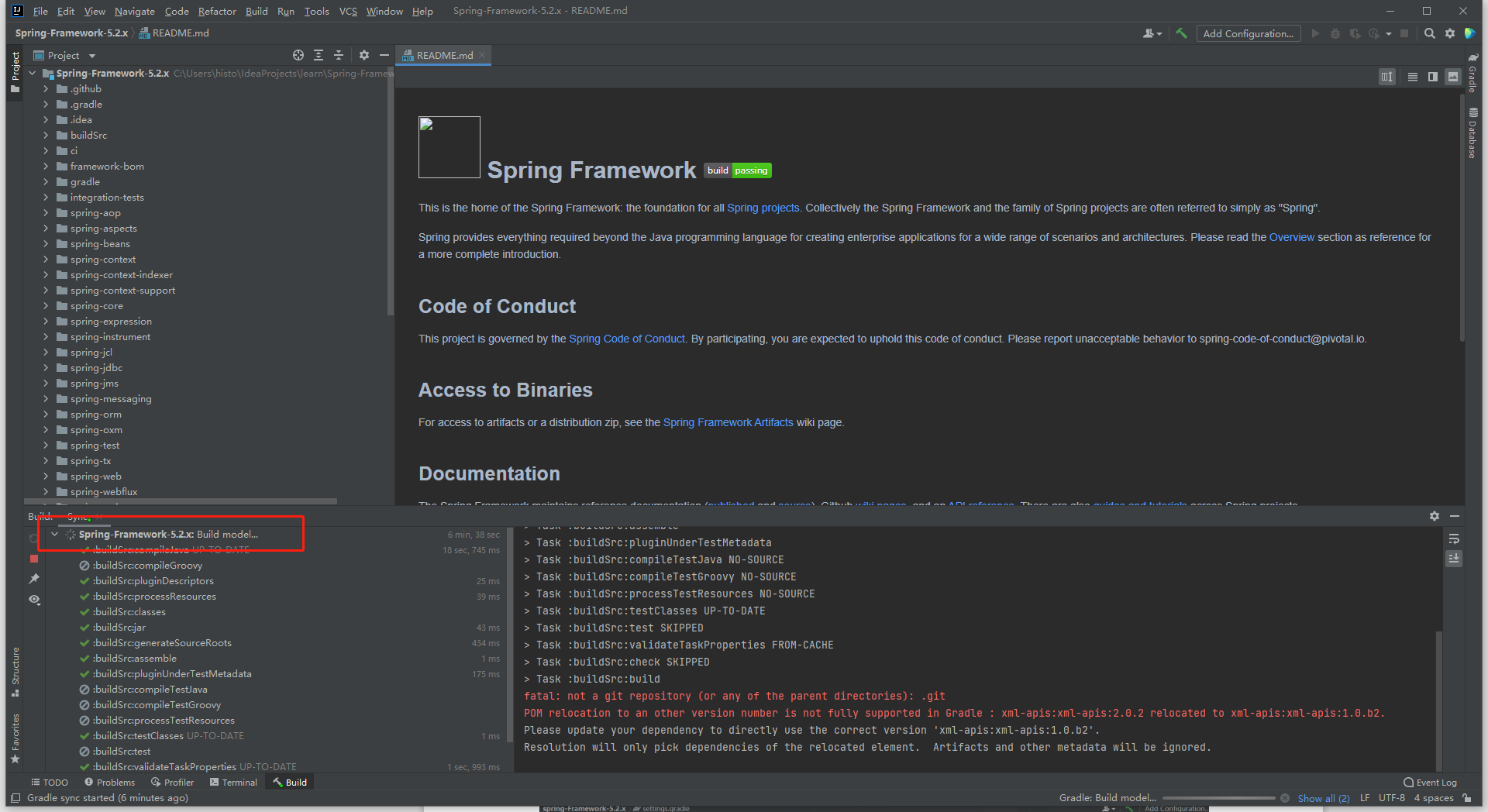Screen dimensions: 1488x812
Task: Open the eye view filter in Build panel
Action: [34, 600]
